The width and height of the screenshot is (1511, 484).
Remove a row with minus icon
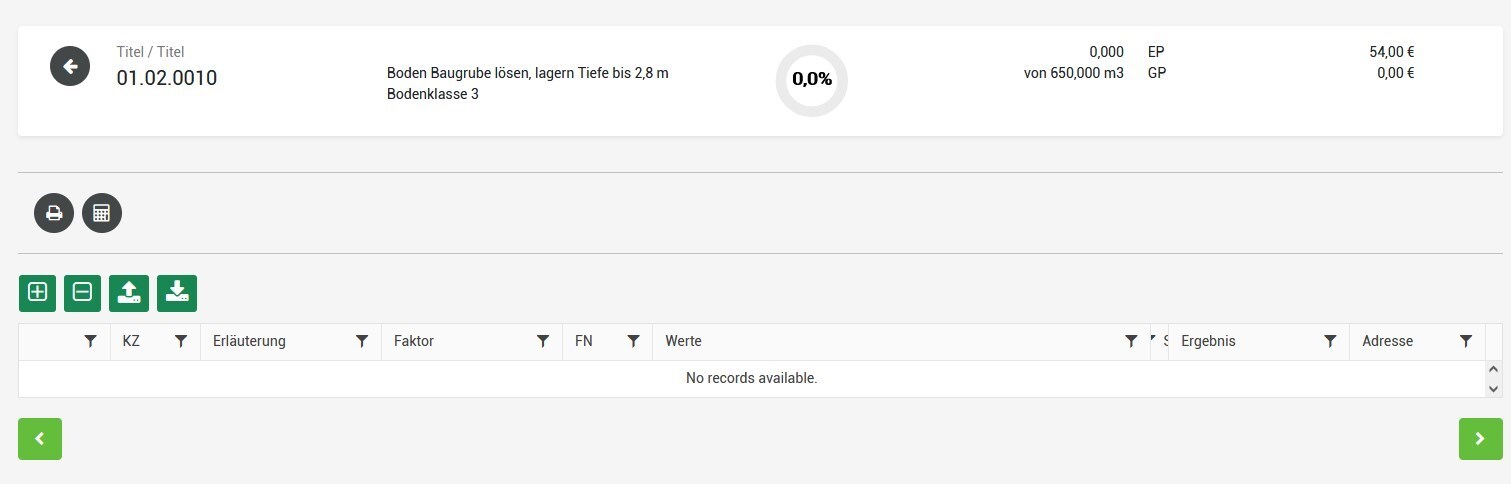[x=83, y=293]
